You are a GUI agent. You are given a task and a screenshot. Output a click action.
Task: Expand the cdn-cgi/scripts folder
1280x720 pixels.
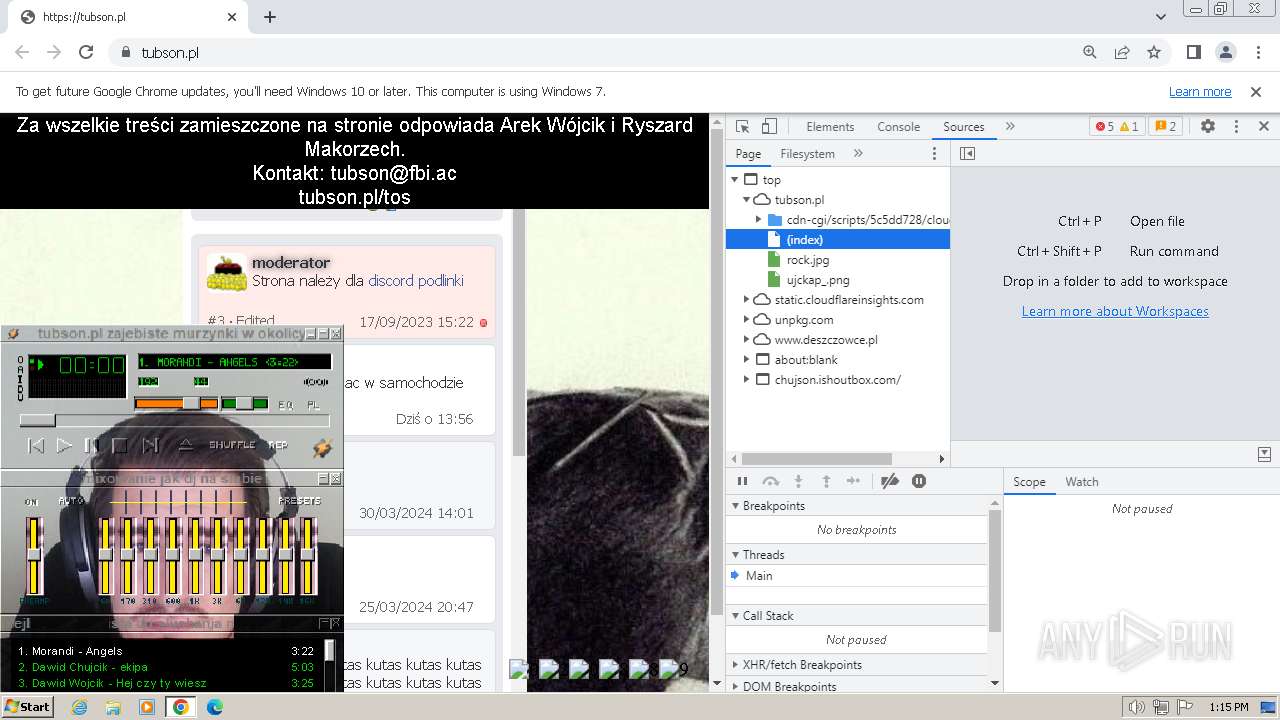[x=758, y=220]
